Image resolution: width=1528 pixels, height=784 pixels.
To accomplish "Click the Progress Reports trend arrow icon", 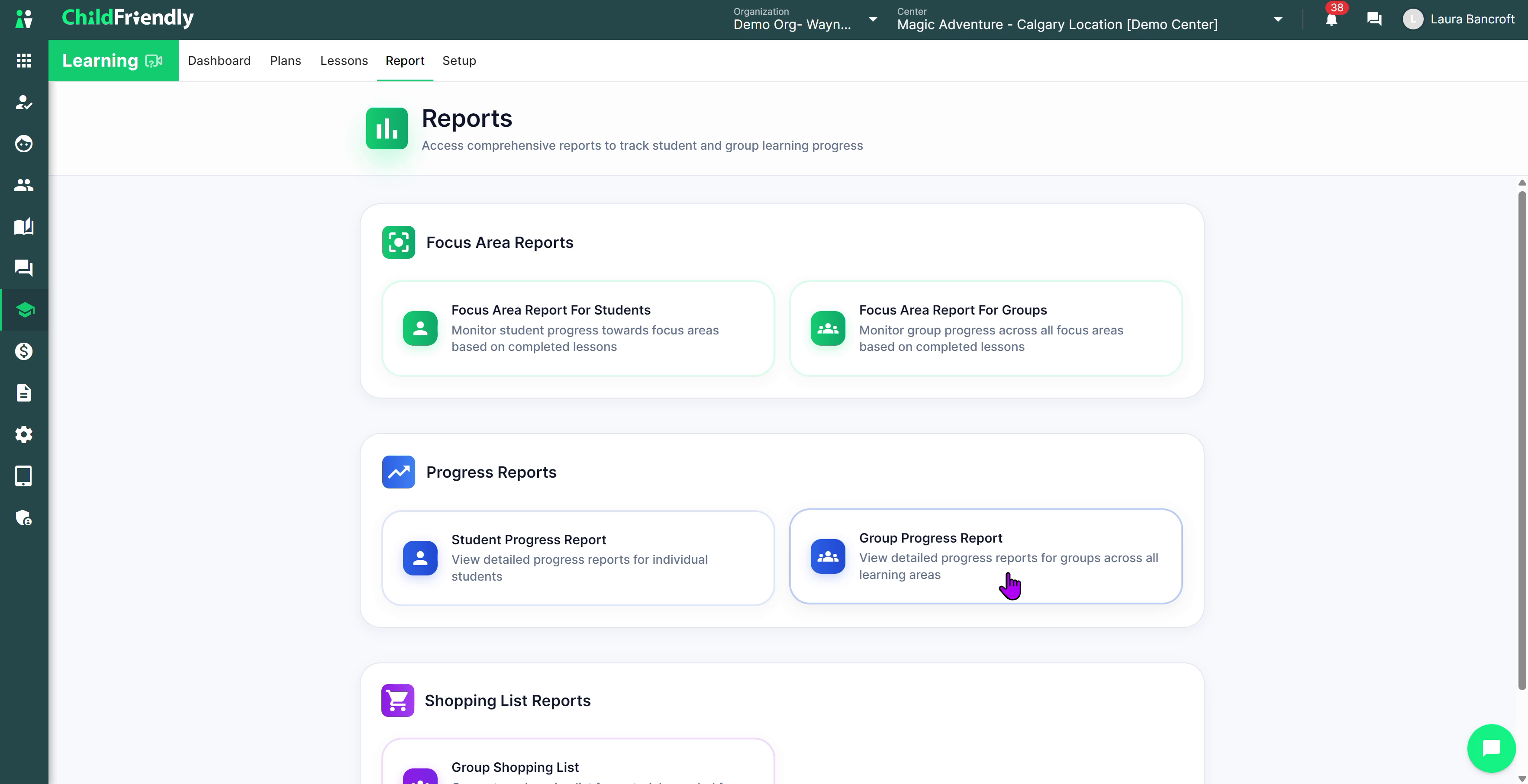I will pos(399,472).
